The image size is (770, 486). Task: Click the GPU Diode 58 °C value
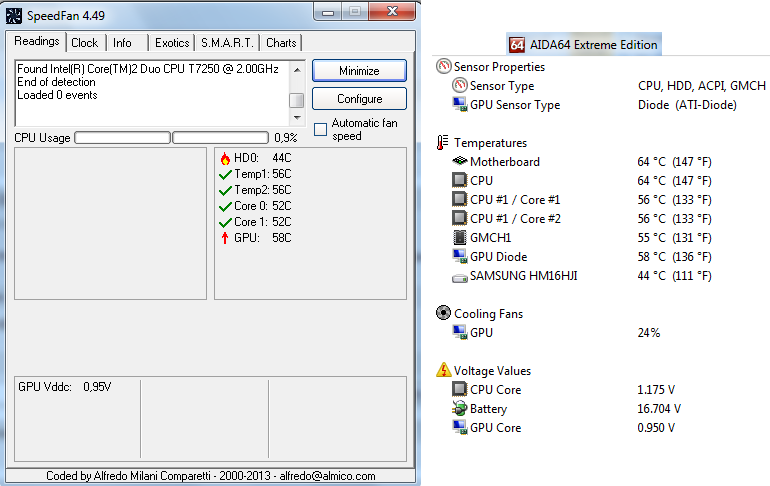[674, 257]
